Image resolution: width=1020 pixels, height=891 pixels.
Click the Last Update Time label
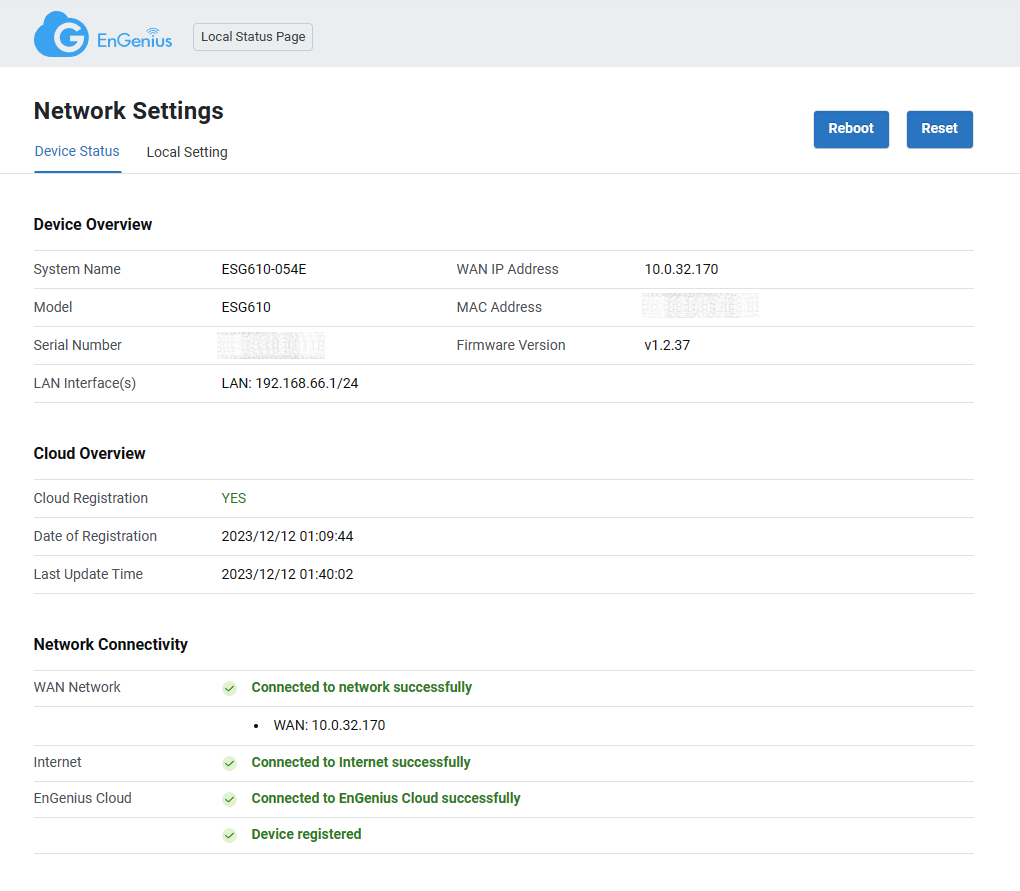88,574
